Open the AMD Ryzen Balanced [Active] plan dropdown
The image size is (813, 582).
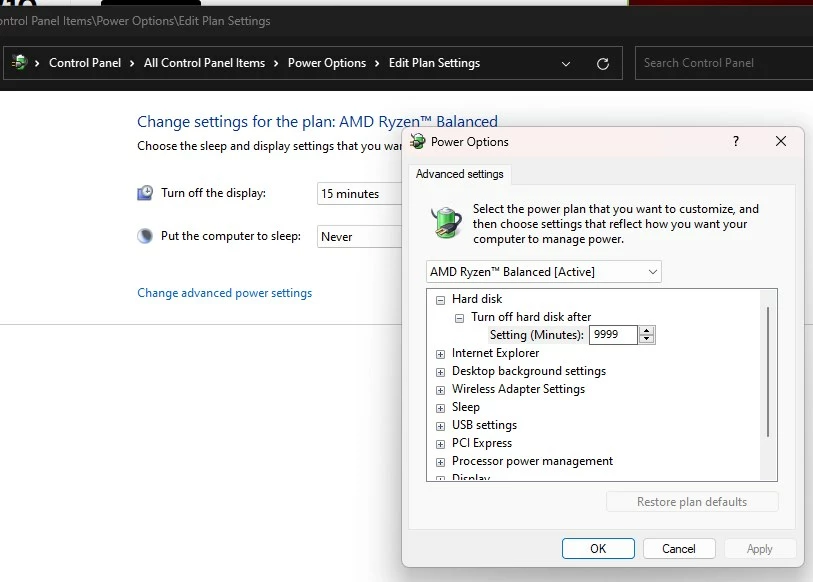point(543,272)
